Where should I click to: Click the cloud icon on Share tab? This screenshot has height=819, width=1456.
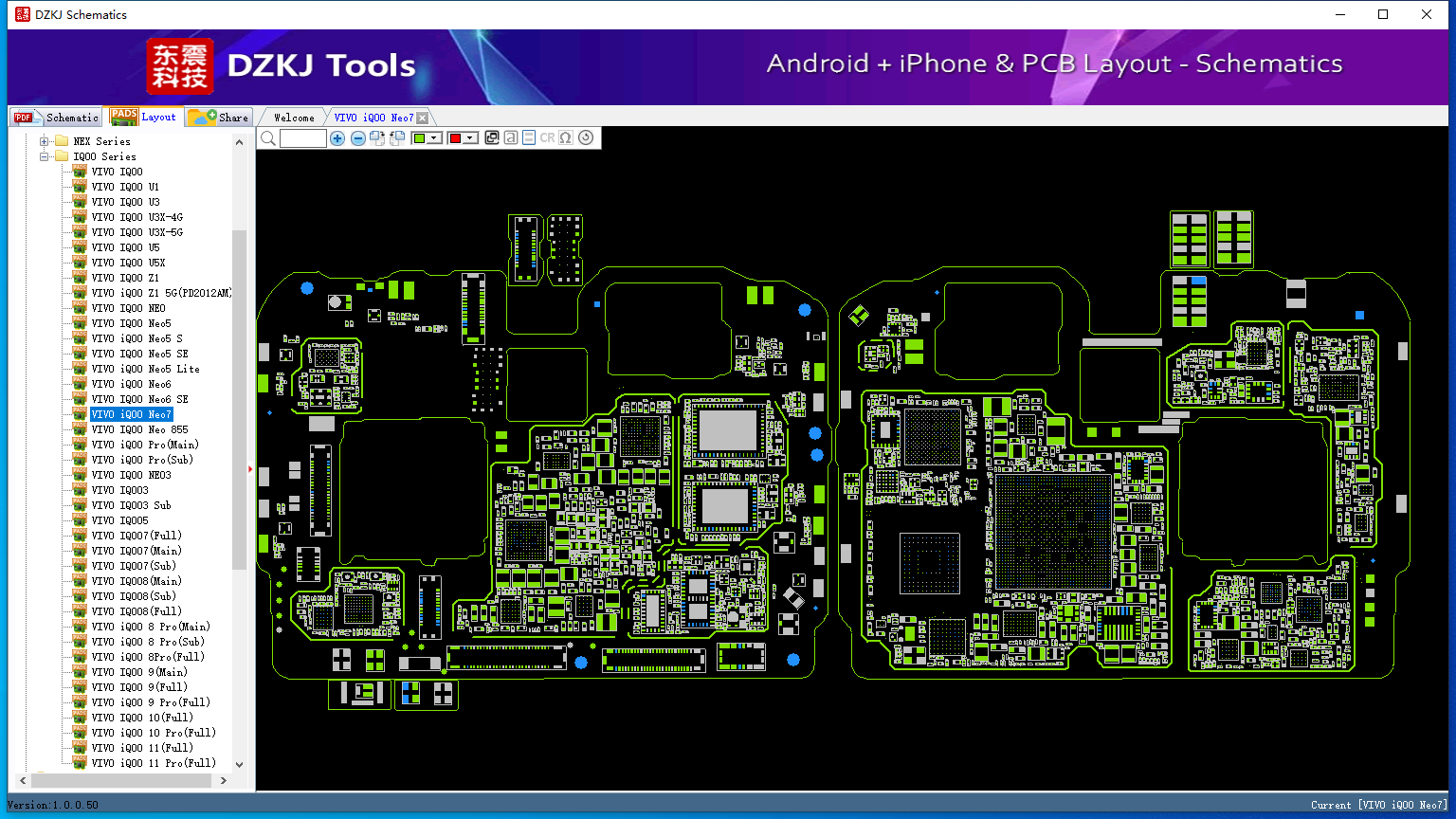click(x=202, y=117)
